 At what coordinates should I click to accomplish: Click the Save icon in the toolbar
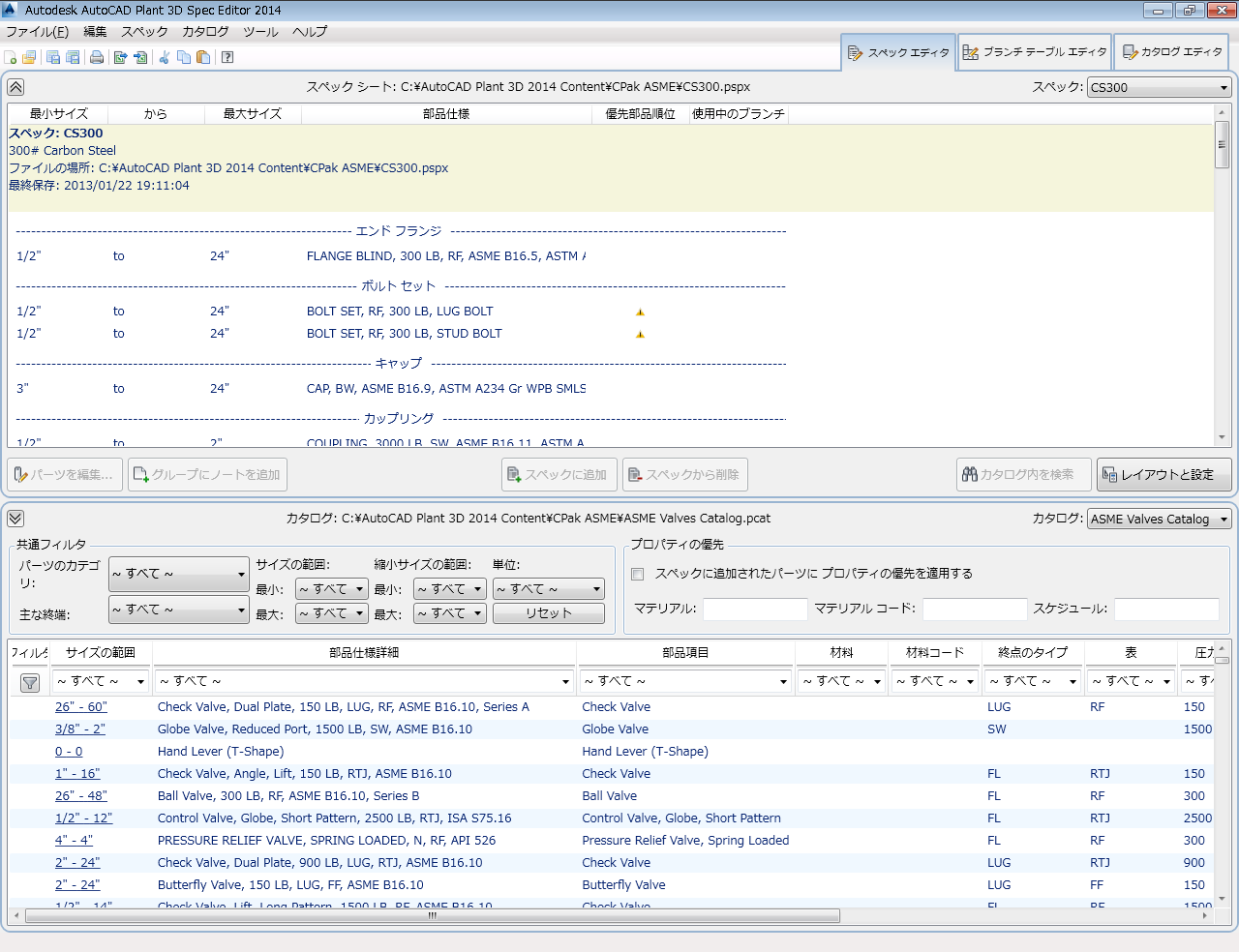[53, 57]
